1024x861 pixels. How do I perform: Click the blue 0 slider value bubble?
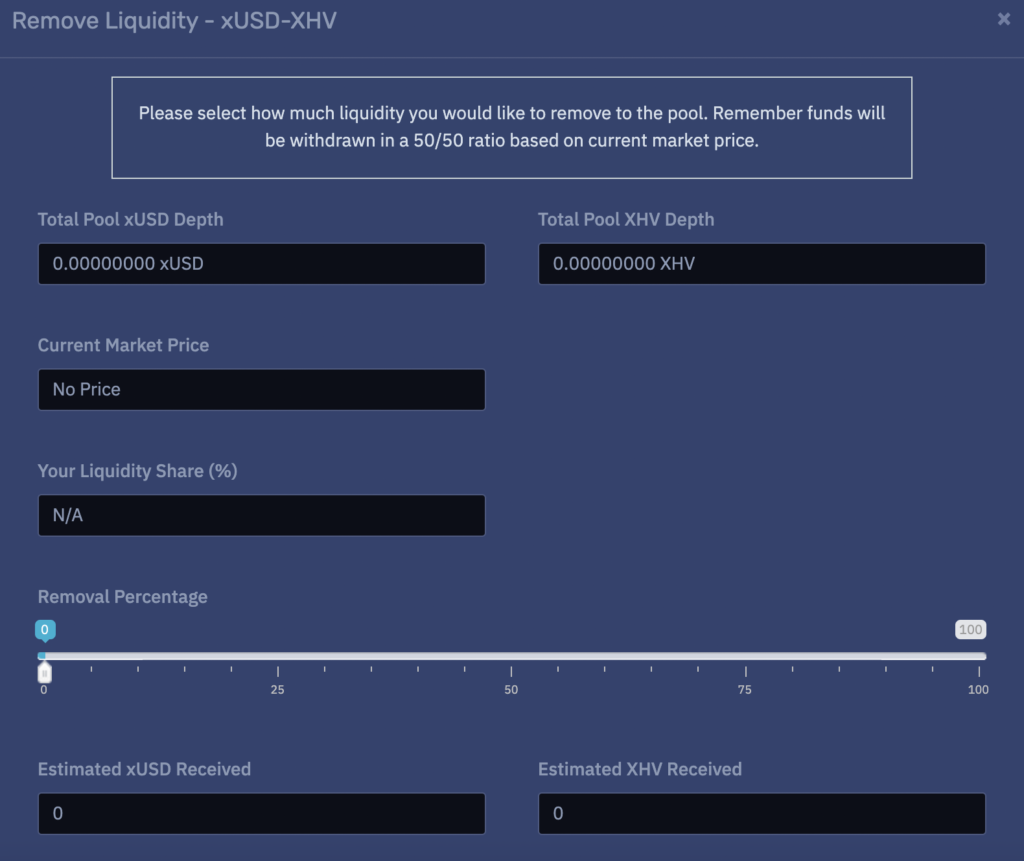(45, 630)
